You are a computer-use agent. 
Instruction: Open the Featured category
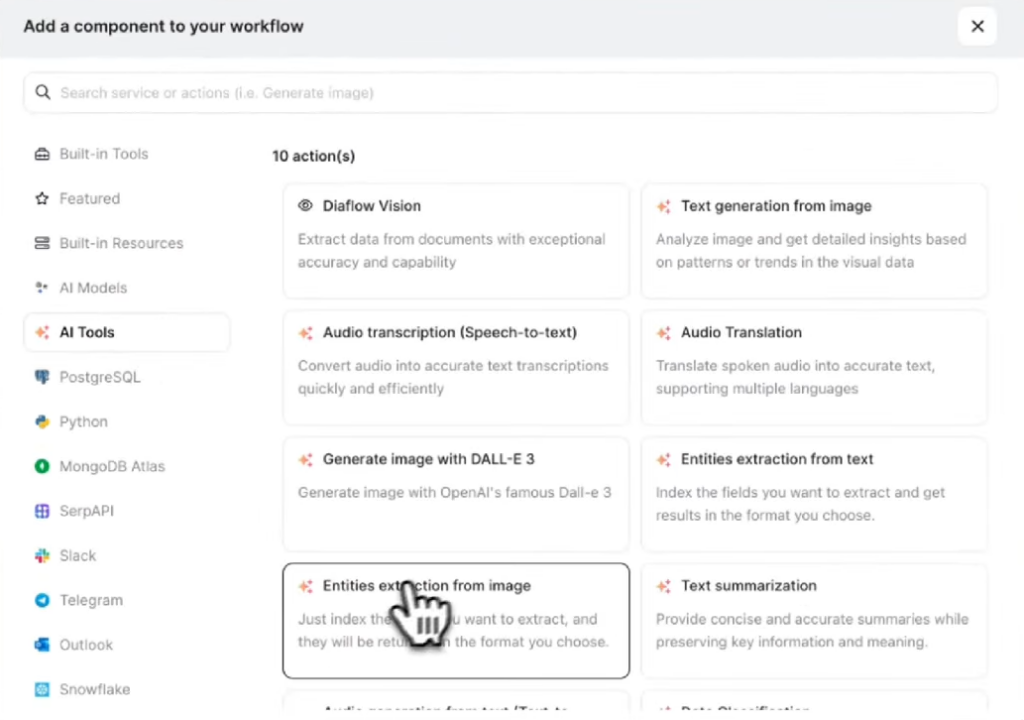(126, 199)
